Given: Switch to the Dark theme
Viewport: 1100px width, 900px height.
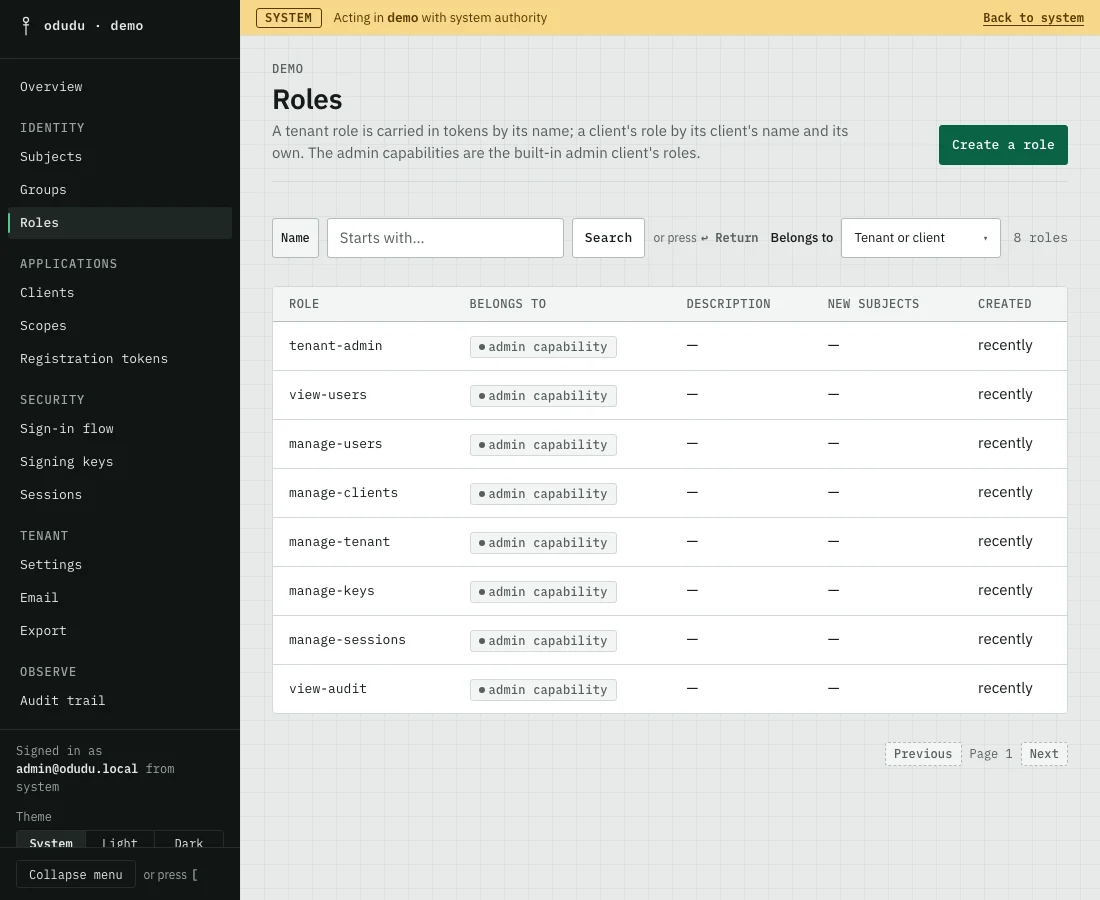Looking at the screenshot, I should pyautogui.click(x=189, y=839).
